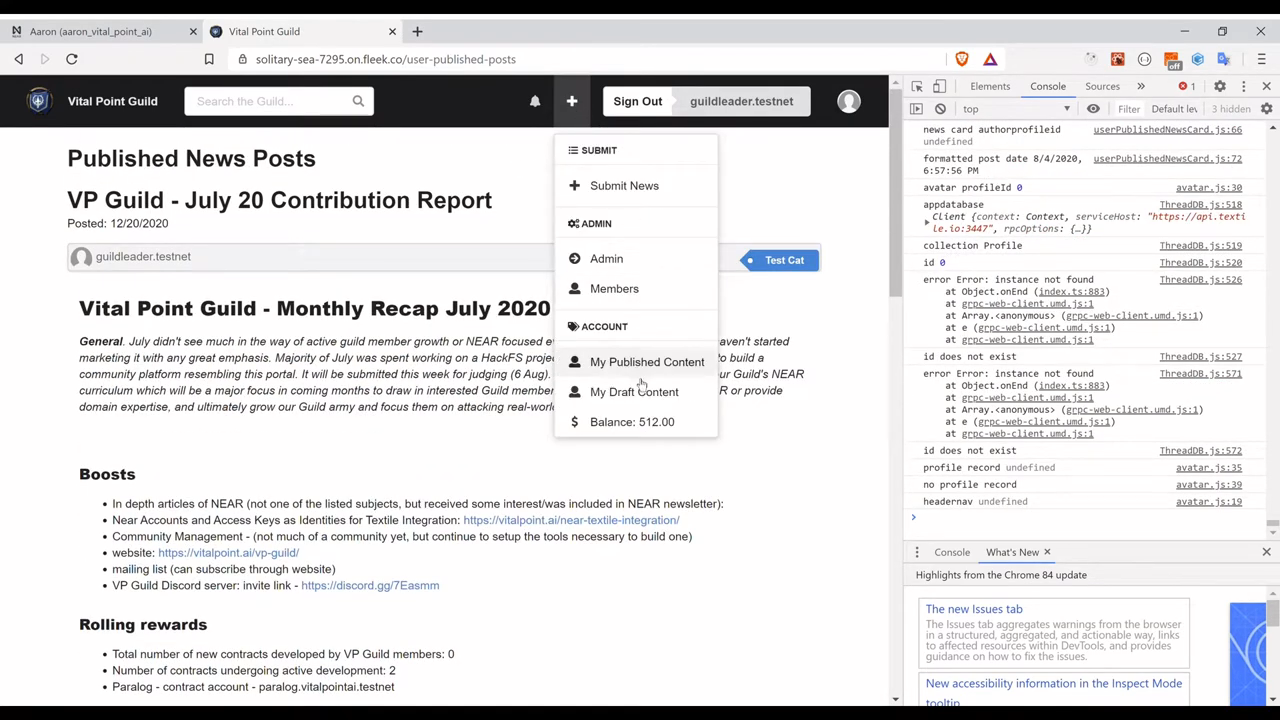Switch to the Elements tab

click(990, 86)
